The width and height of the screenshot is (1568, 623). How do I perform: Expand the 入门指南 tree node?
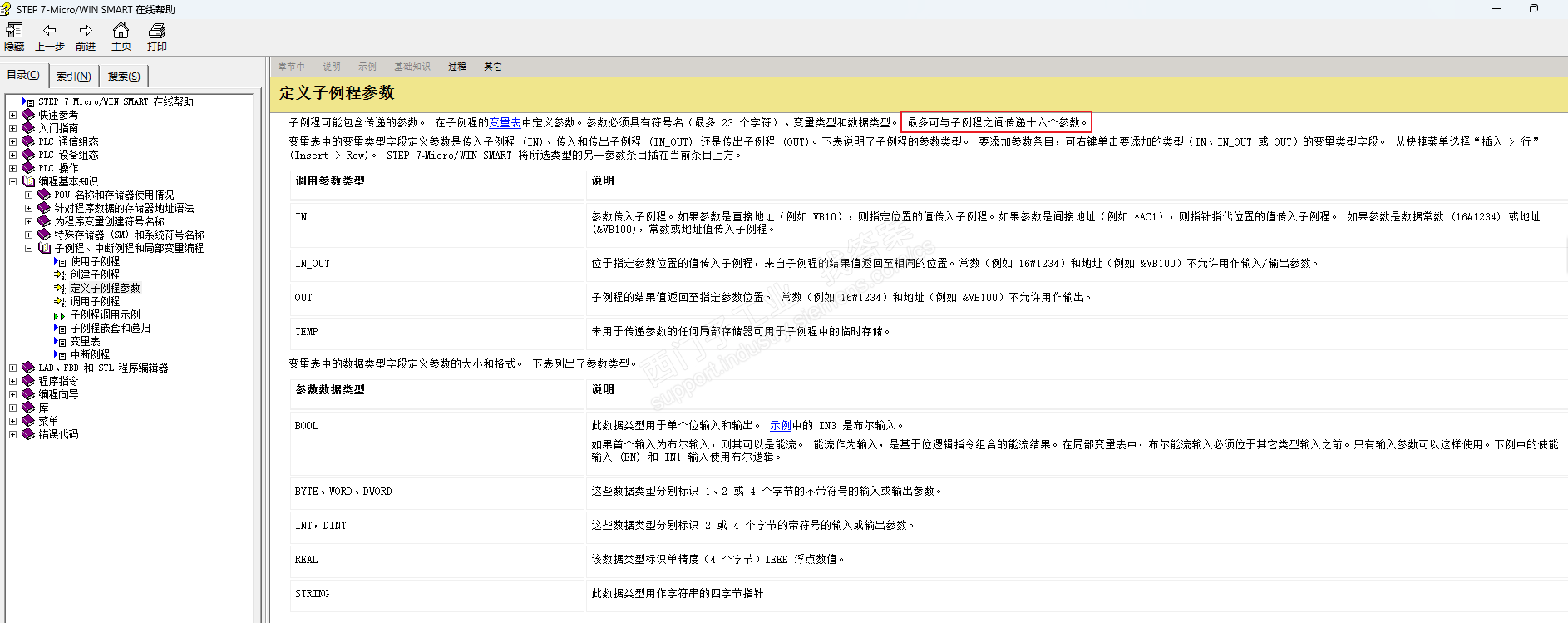point(12,128)
